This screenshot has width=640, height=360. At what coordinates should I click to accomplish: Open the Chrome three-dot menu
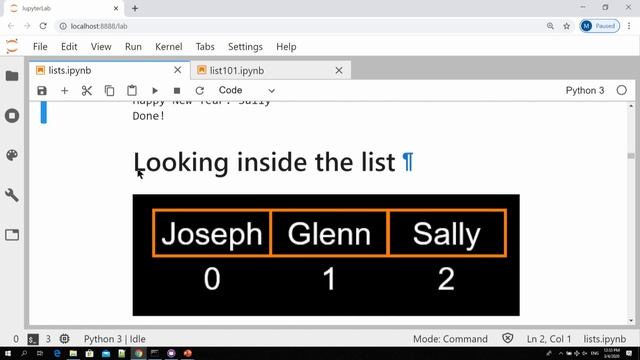(629, 26)
